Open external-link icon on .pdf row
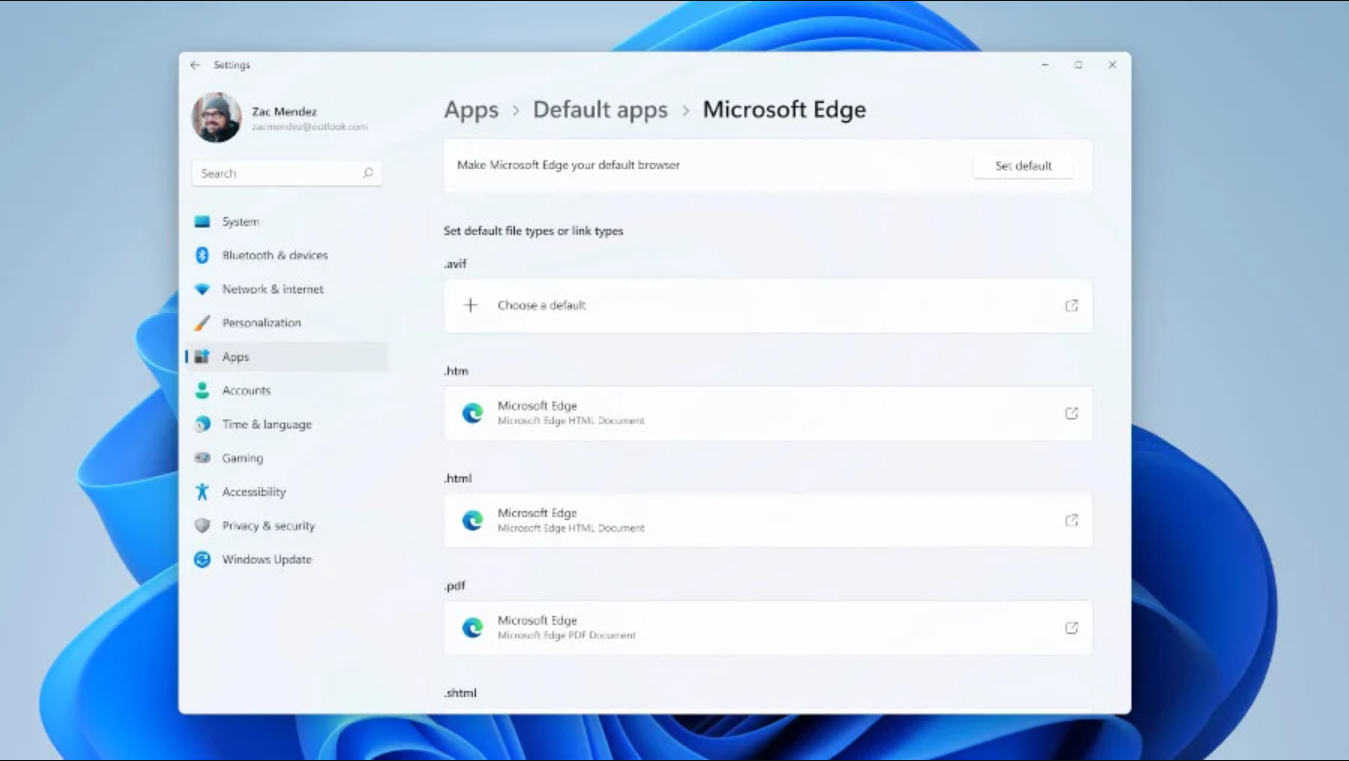The height and width of the screenshot is (761, 1349). tap(1071, 628)
